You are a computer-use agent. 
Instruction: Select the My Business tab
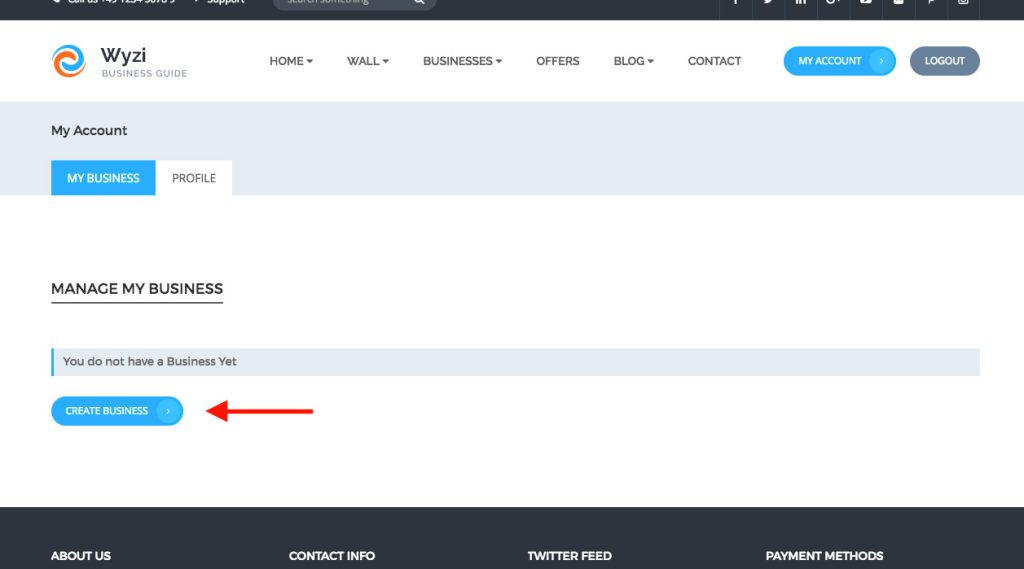[x=103, y=178]
